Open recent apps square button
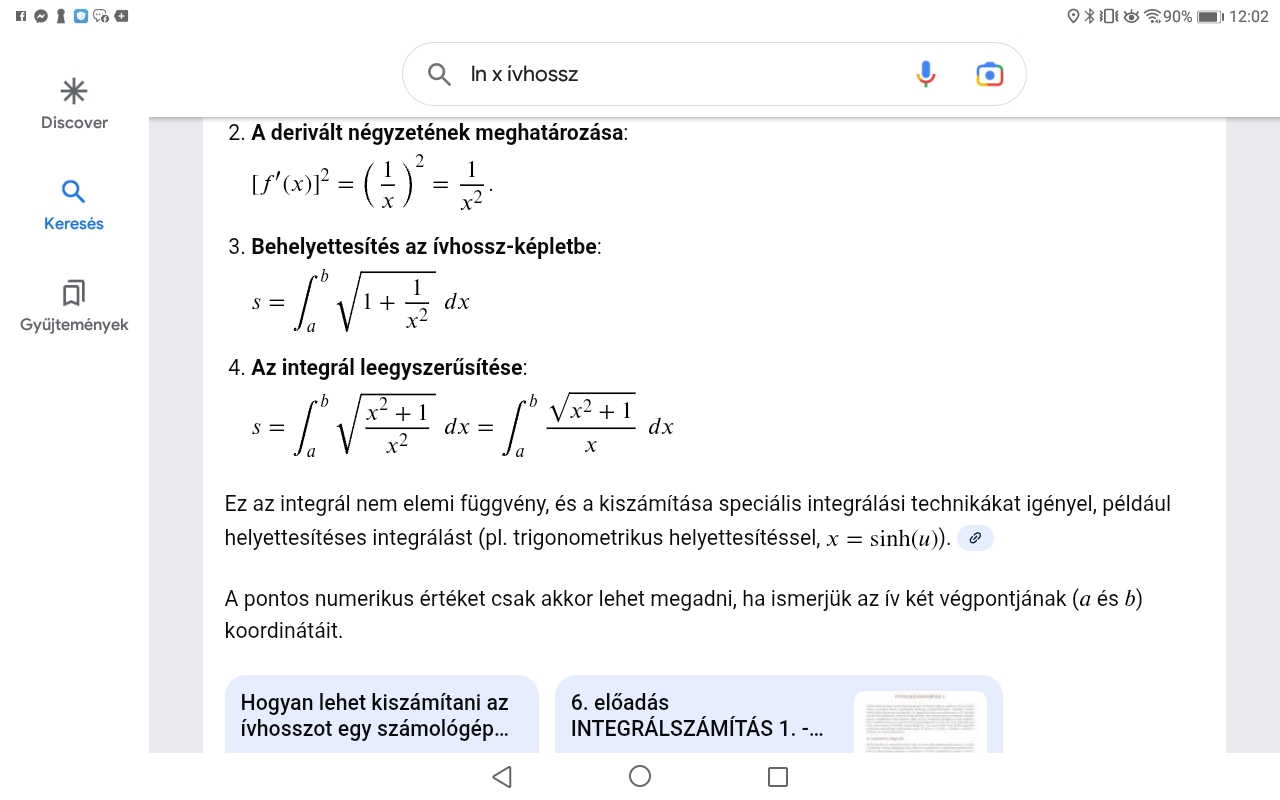 (777, 777)
